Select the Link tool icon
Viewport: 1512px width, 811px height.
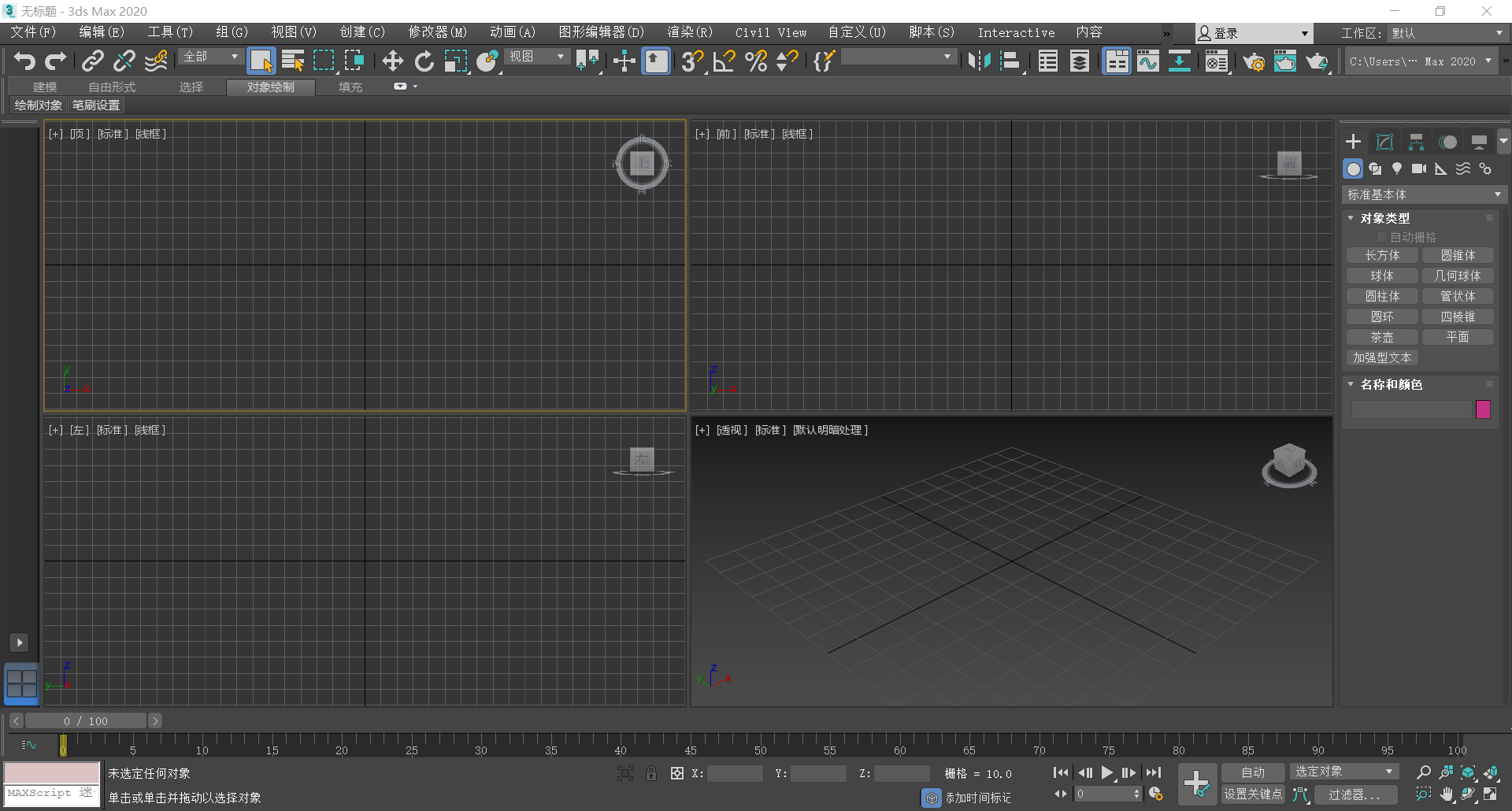[93, 61]
